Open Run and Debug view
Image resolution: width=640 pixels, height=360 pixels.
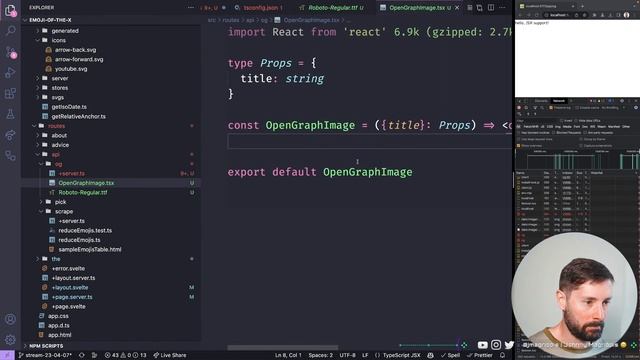tap(10, 73)
